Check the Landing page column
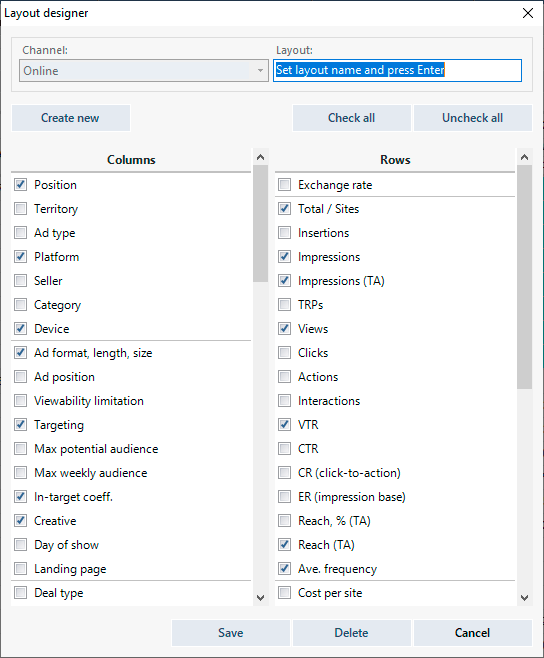The width and height of the screenshot is (544, 658). pyautogui.click(x=21, y=569)
